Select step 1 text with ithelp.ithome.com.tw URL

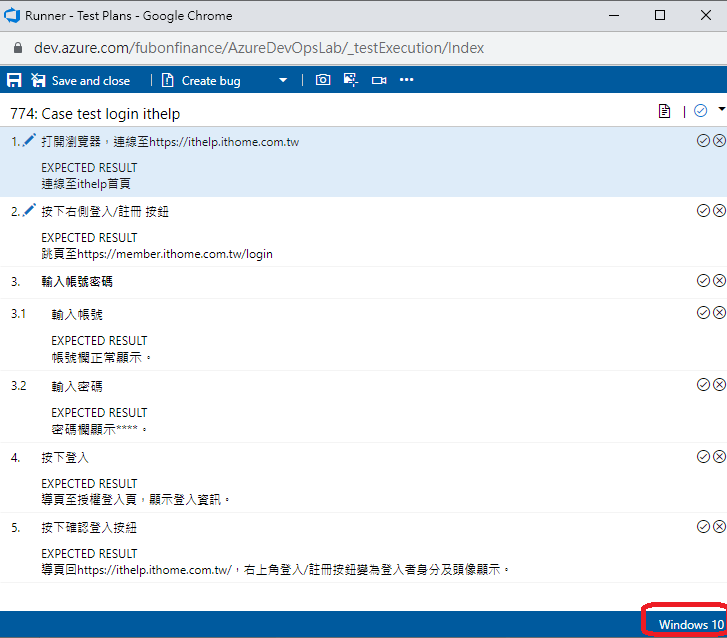point(170,142)
